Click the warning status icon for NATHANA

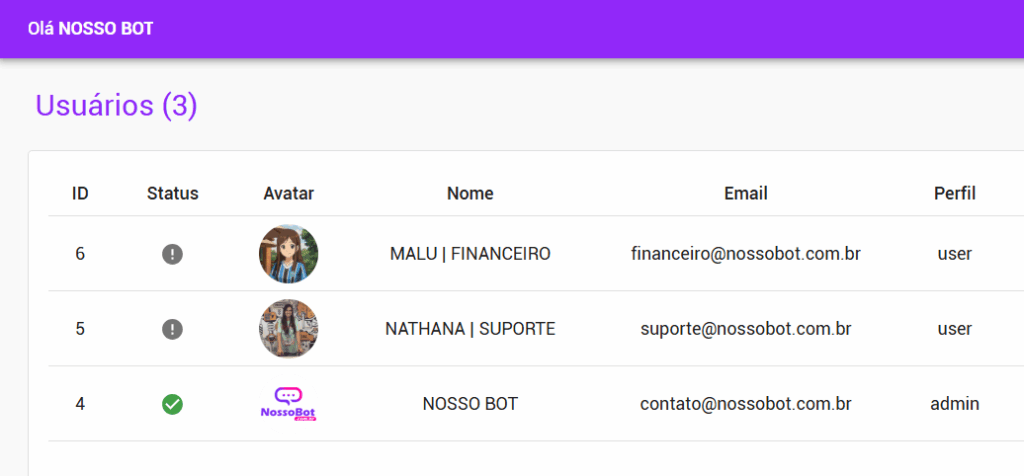tap(172, 329)
